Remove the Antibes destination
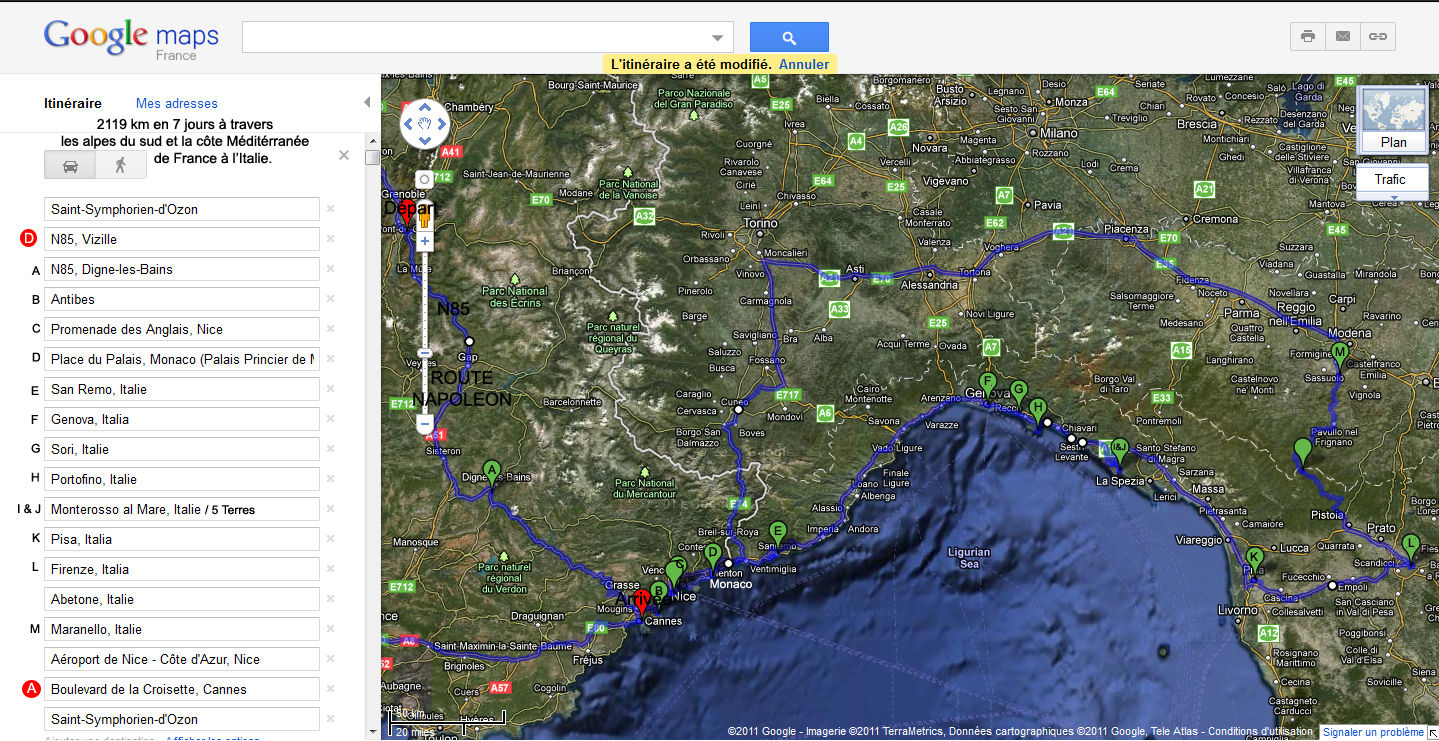This screenshot has width=1439, height=741. pyautogui.click(x=330, y=299)
